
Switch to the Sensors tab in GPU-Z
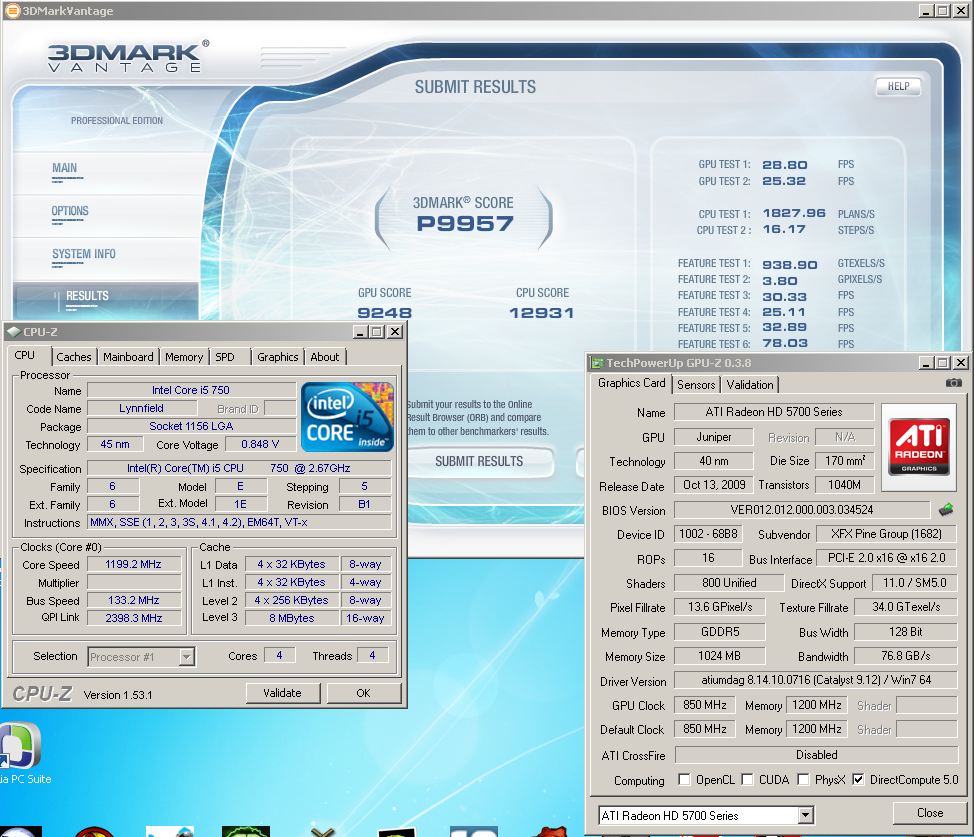coord(696,385)
